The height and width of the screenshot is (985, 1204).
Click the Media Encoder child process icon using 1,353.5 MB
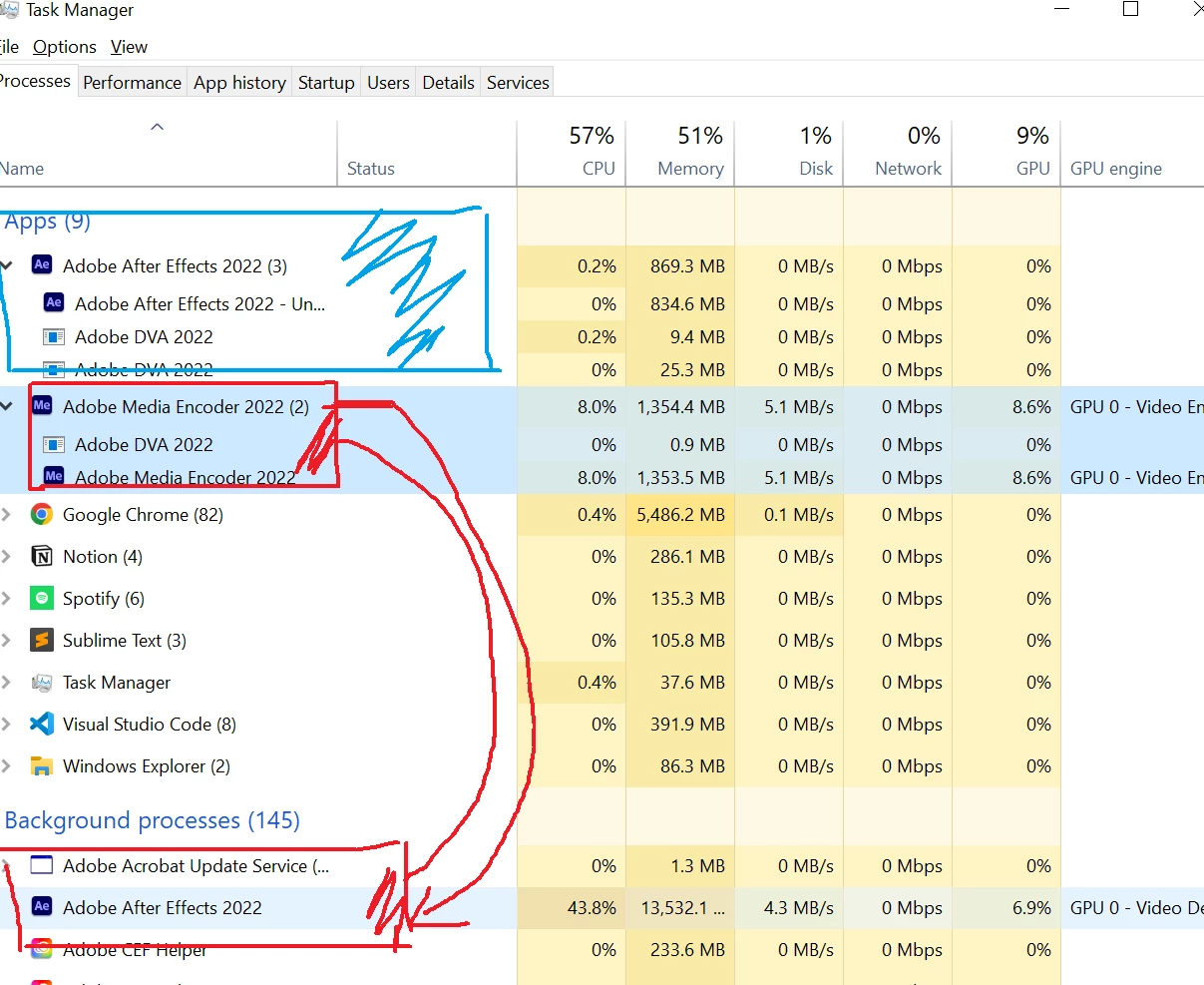pos(54,476)
